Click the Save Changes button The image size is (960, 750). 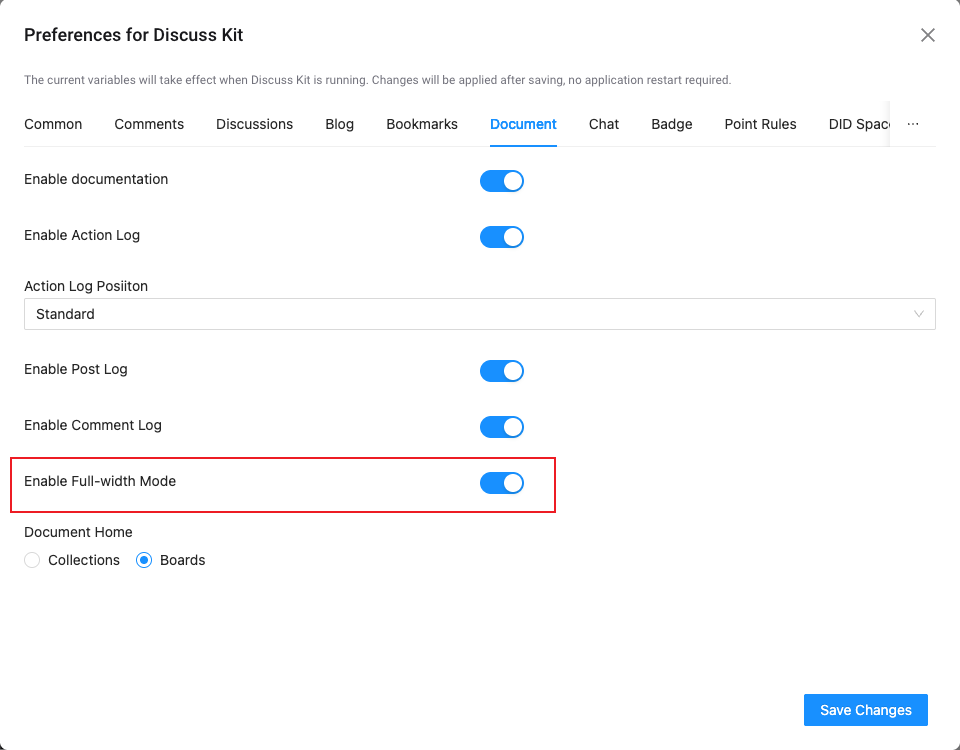click(865, 710)
